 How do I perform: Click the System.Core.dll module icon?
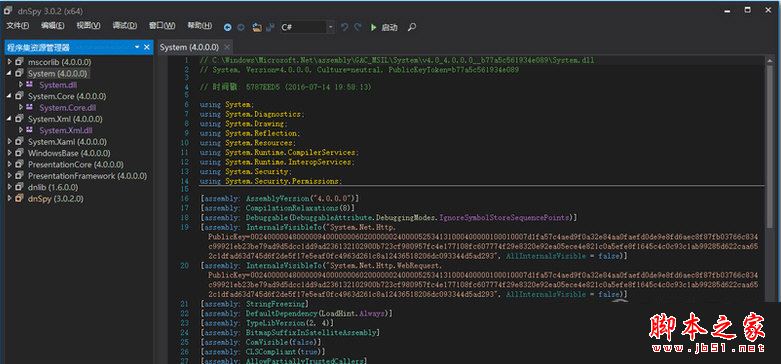(30, 107)
